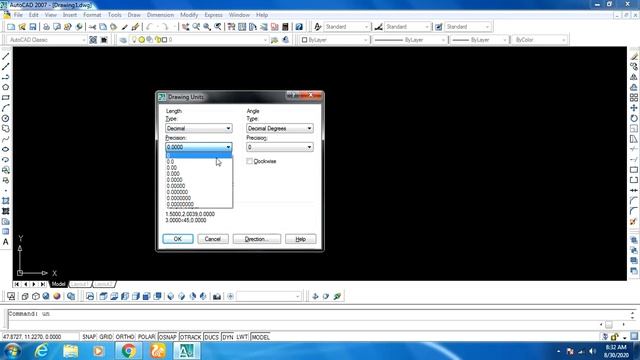
Task: Click the Zoom Window icon
Action: (x=207, y=27)
